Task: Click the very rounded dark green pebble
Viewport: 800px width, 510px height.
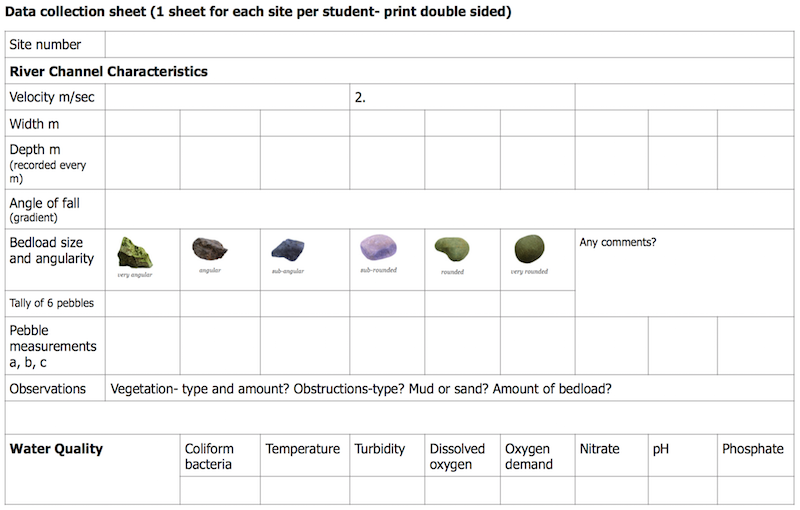Action: point(530,249)
